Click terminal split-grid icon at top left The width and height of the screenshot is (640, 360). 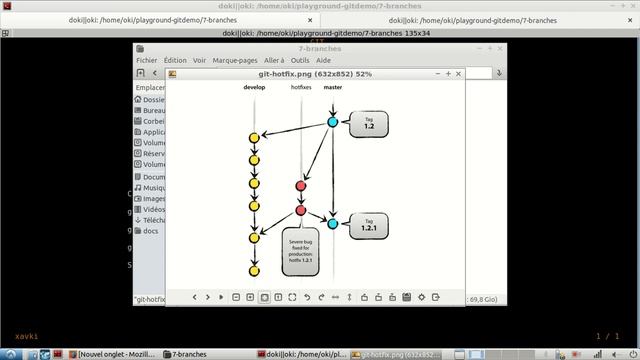[5, 33]
